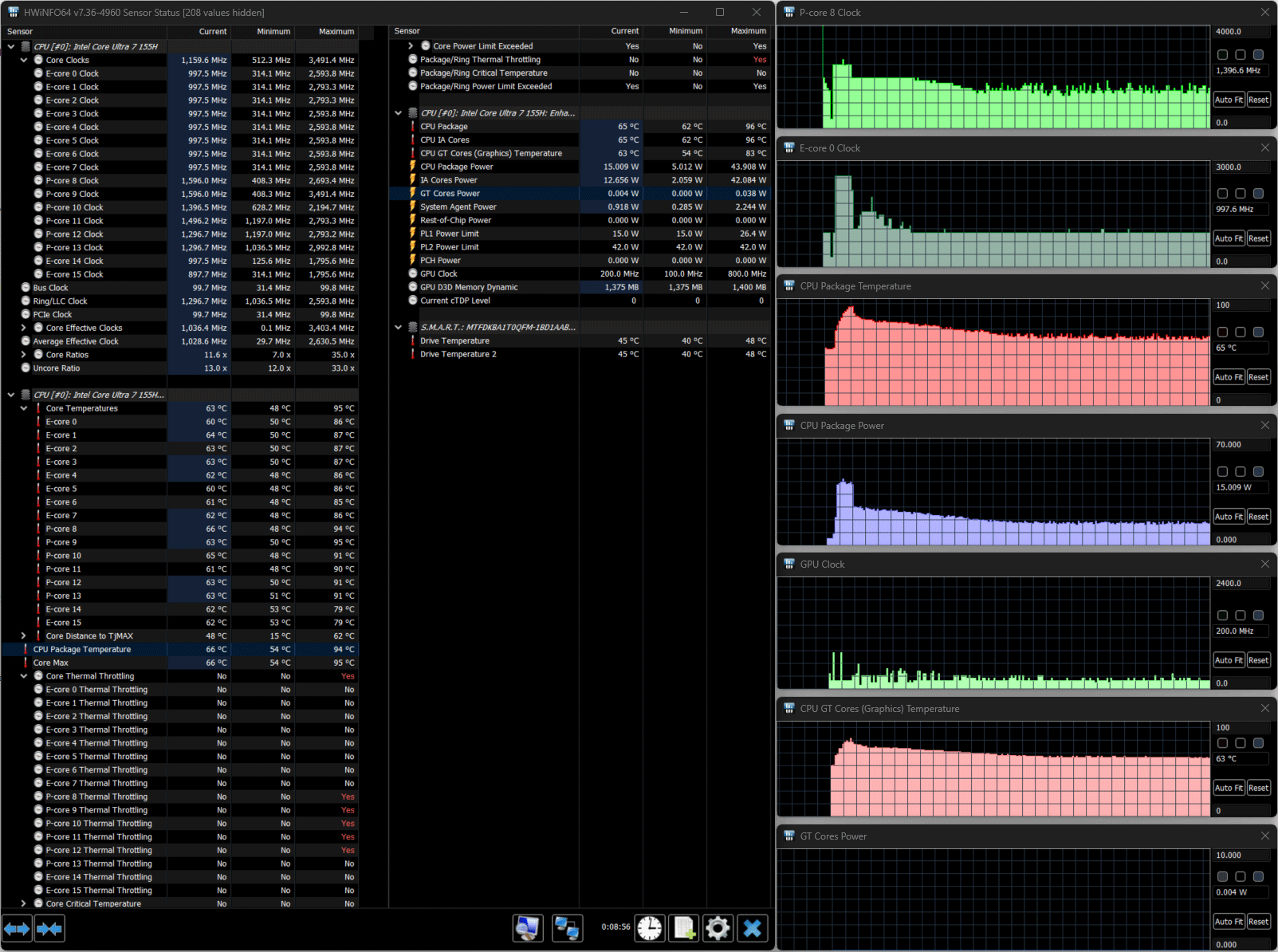Click the expand columns double-arrow icon
The width and height of the screenshot is (1278, 952).
click(17, 928)
